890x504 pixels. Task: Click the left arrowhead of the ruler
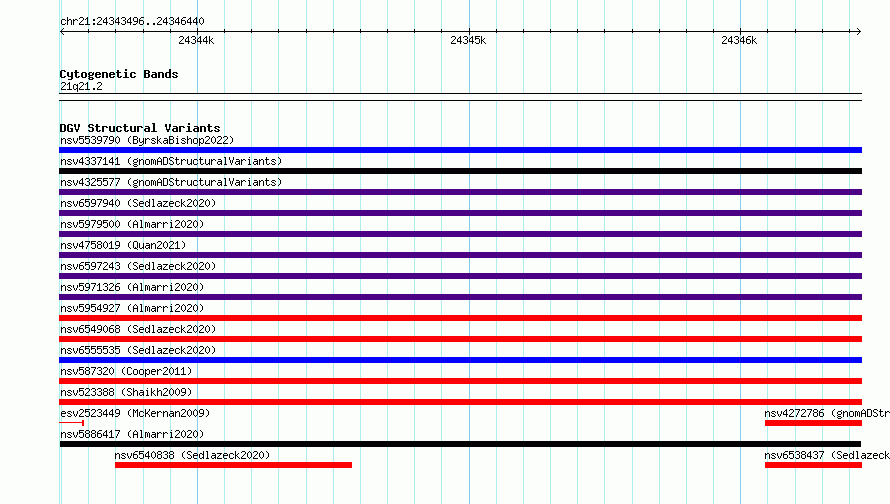click(62, 31)
